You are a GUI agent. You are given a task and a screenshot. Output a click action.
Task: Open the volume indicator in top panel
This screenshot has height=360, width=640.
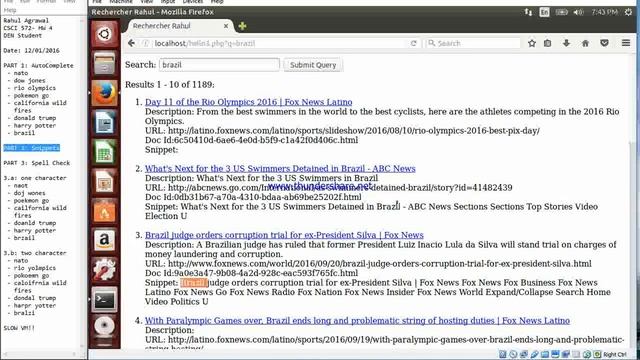[x=578, y=12]
